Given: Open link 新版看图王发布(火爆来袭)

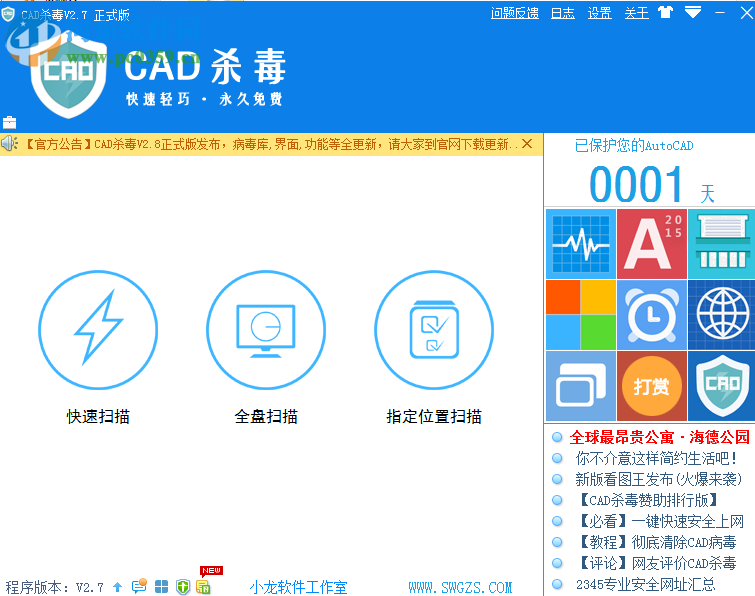Looking at the screenshot, I should pos(658,479).
